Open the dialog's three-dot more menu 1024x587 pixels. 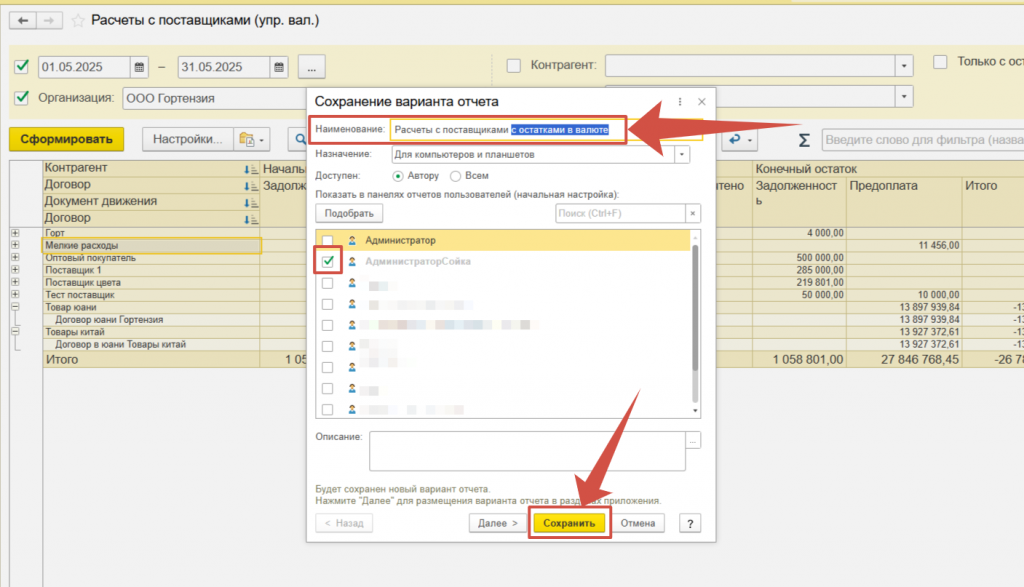pyautogui.click(x=680, y=102)
